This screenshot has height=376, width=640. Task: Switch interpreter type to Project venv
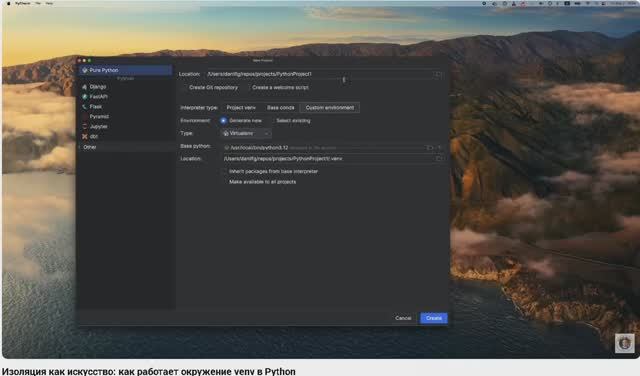click(241, 108)
